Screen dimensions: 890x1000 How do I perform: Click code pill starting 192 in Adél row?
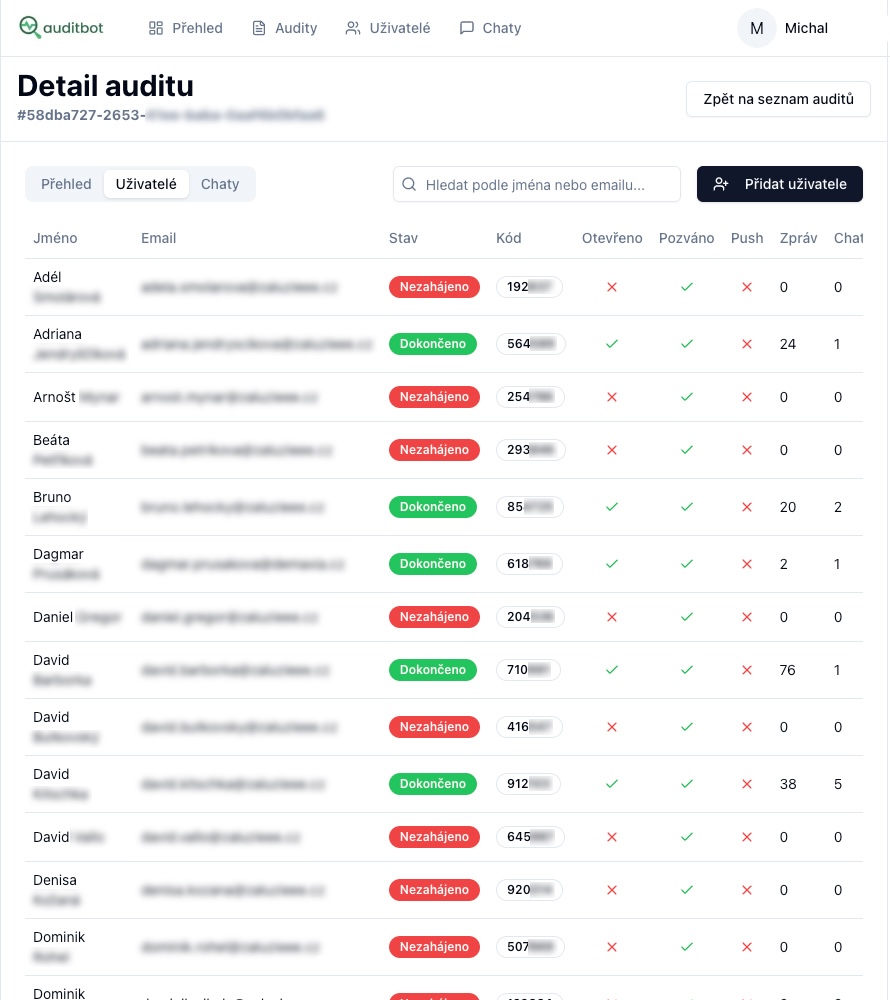coord(529,287)
